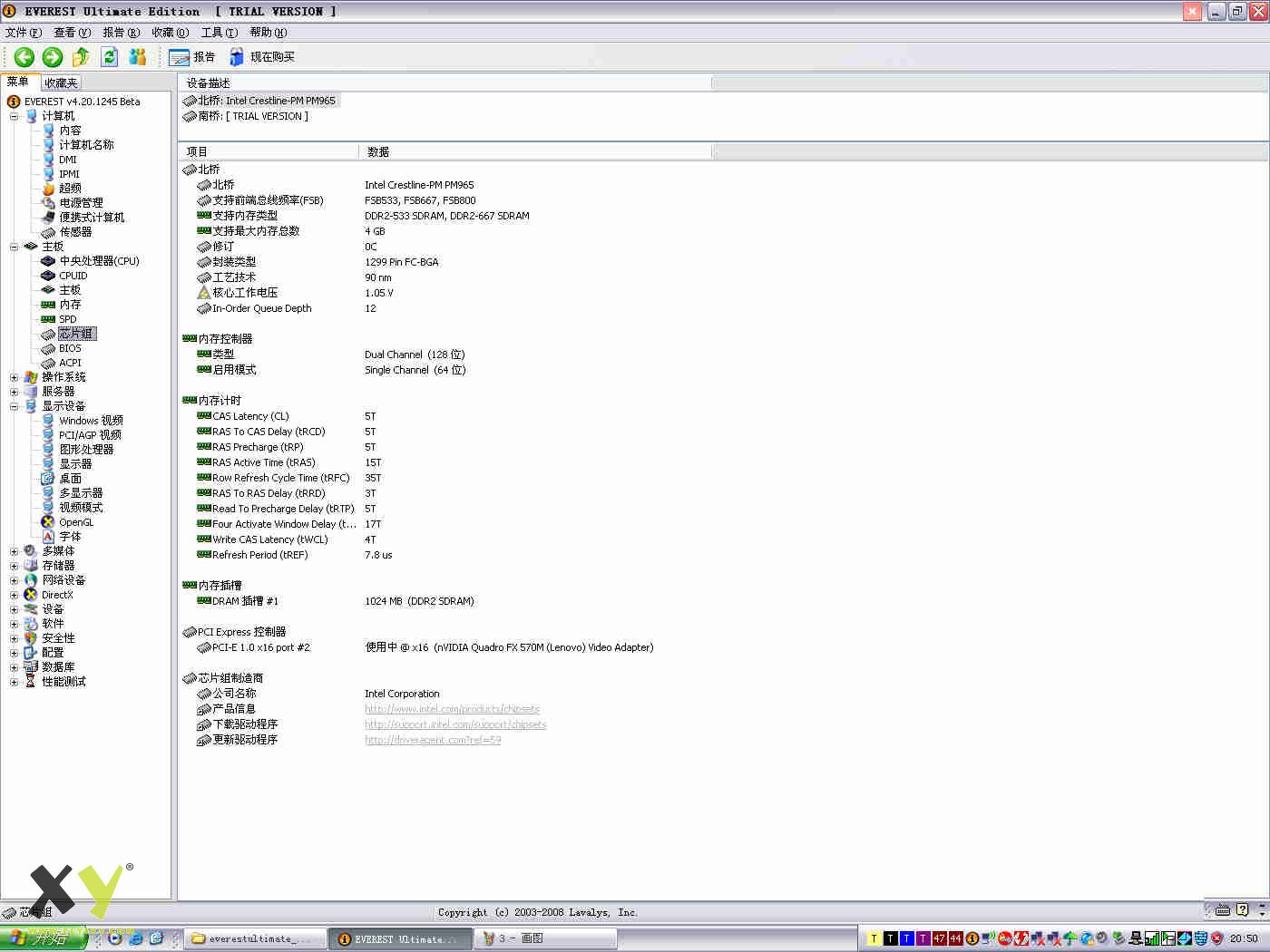Switch to the 收藏夹 favorites tab
Viewport: 1270px width, 952px height.
[61, 83]
